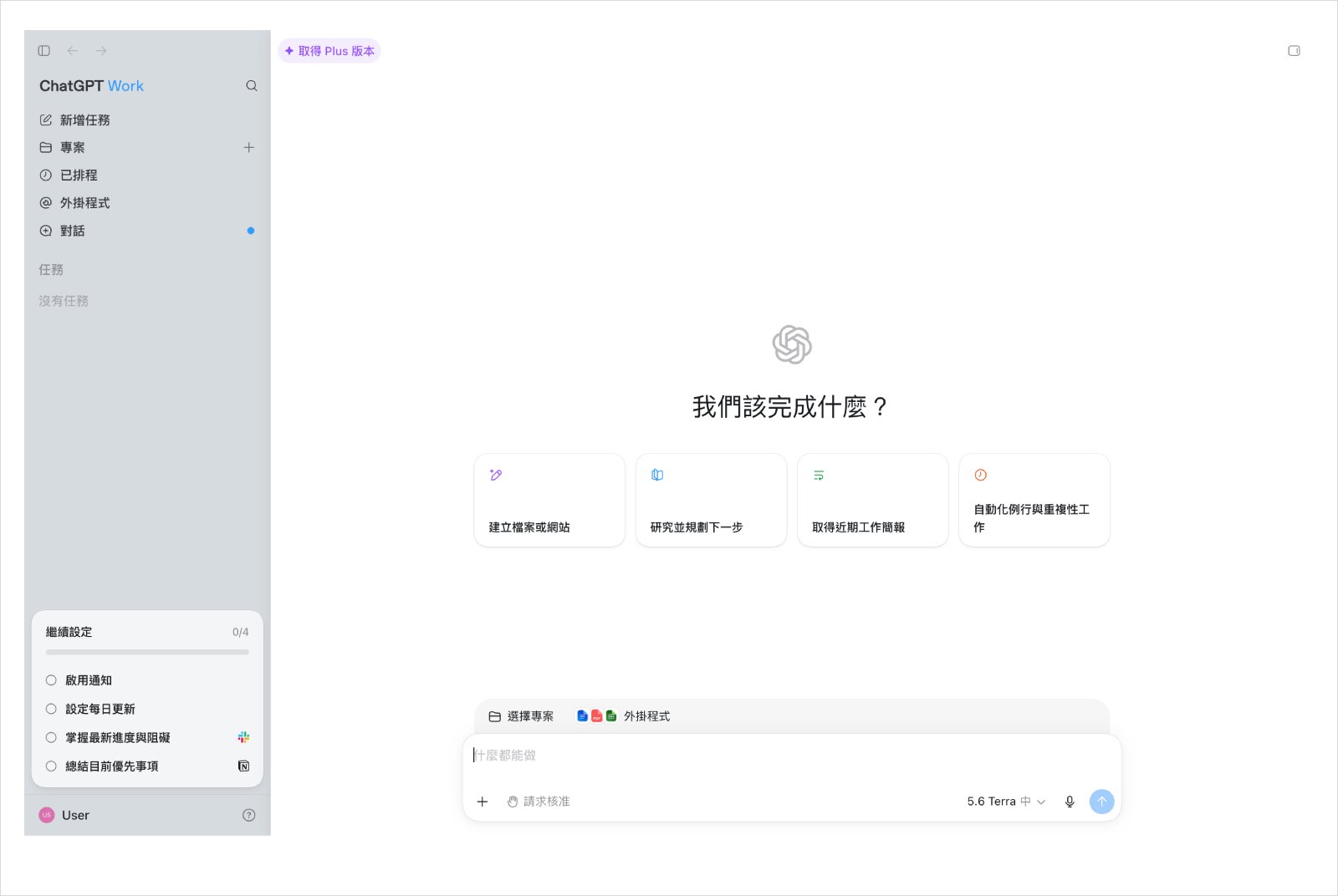Screen dimensions: 1338x896
Task: Click the map icon on 研究並規劃下一步 card
Action: 657,475
